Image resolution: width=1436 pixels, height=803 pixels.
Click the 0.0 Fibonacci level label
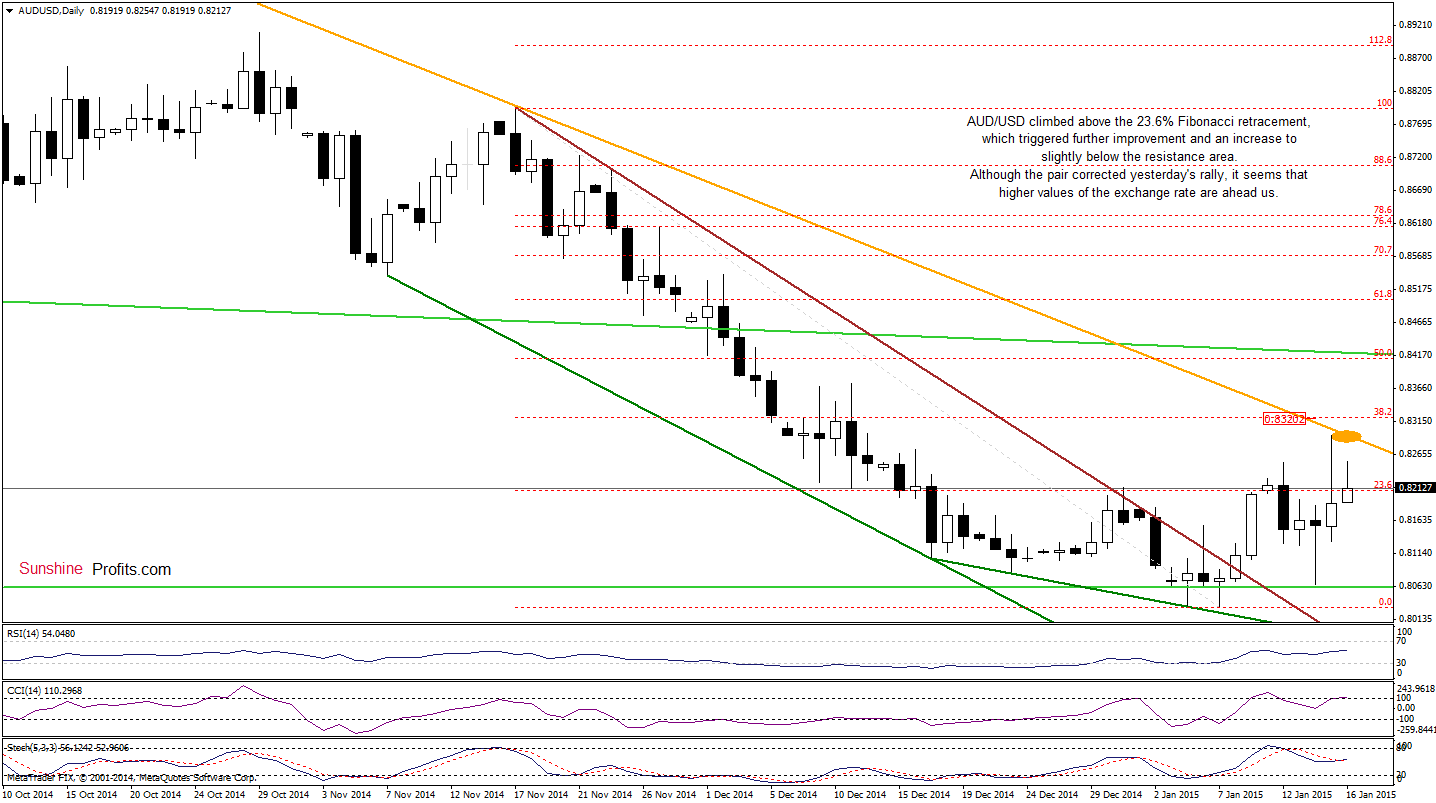coord(1385,602)
